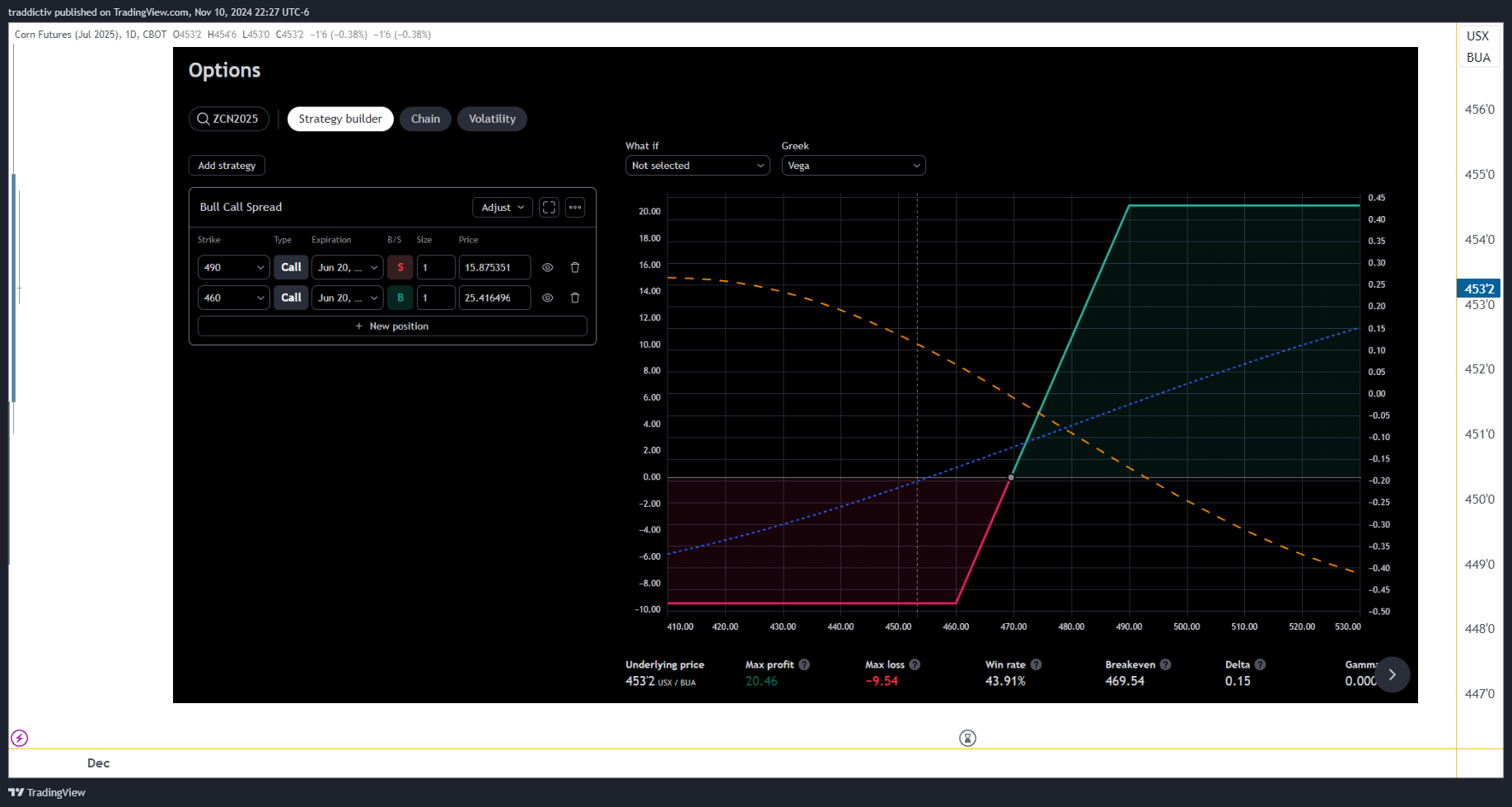The height and width of the screenshot is (807, 1512).
Task: Open expiration dropdown on the 490 row
Action: 348,268
